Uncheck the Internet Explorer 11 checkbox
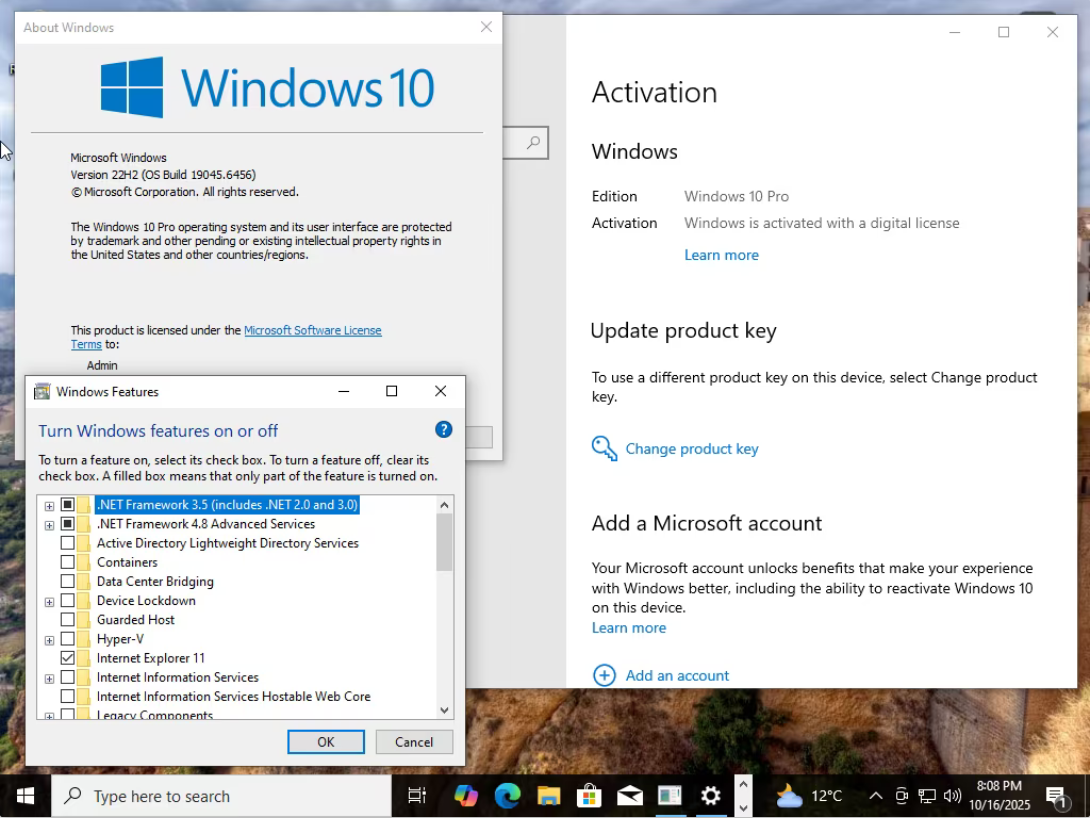The image size is (1090, 818). [68, 658]
